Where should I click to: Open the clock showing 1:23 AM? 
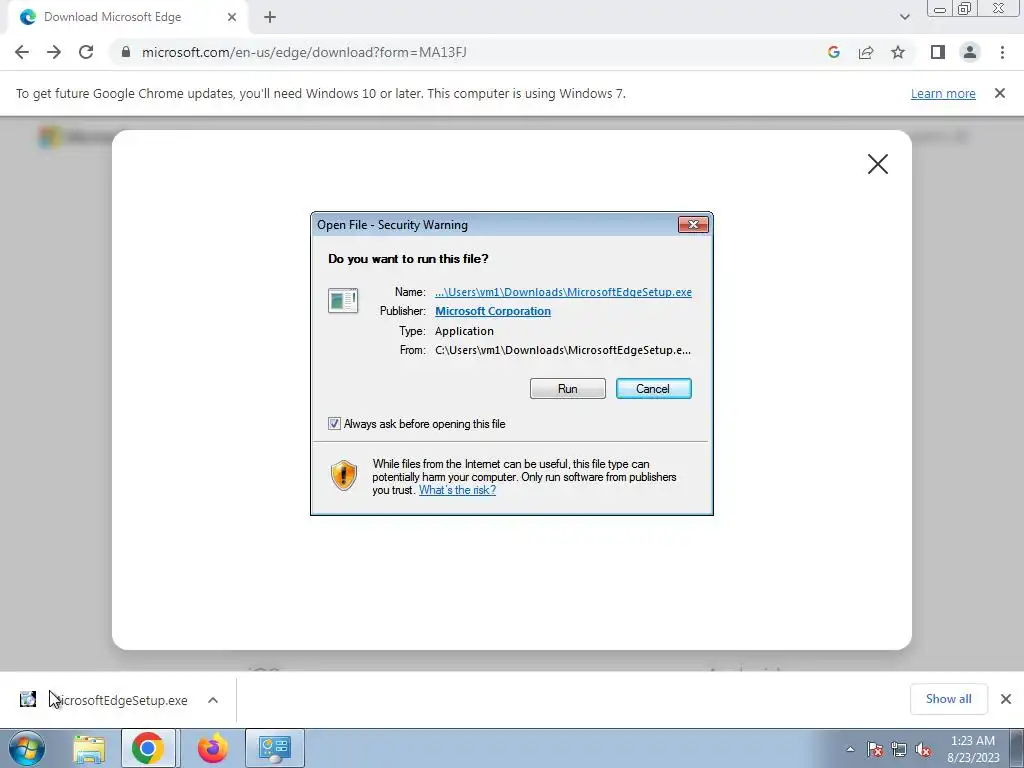click(x=973, y=749)
